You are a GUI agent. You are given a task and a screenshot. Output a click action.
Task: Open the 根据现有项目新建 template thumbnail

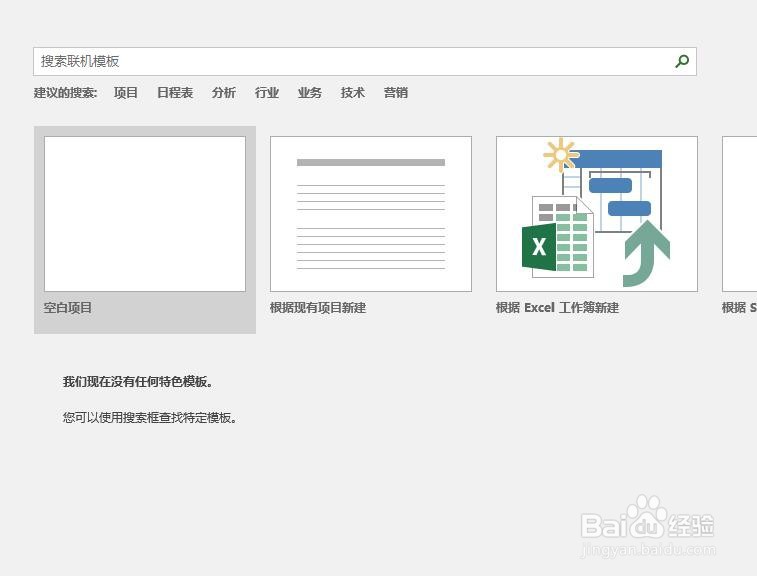click(x=371, y=214)
